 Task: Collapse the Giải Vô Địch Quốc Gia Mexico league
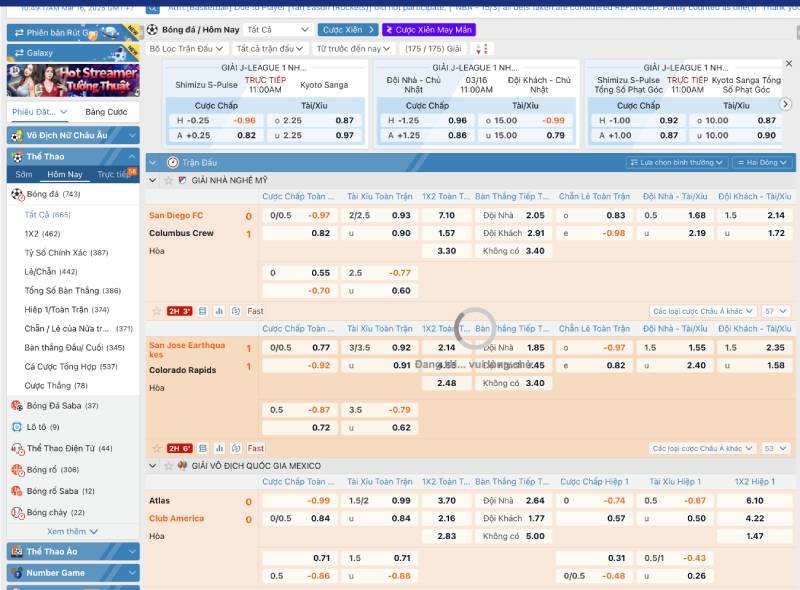153,466
